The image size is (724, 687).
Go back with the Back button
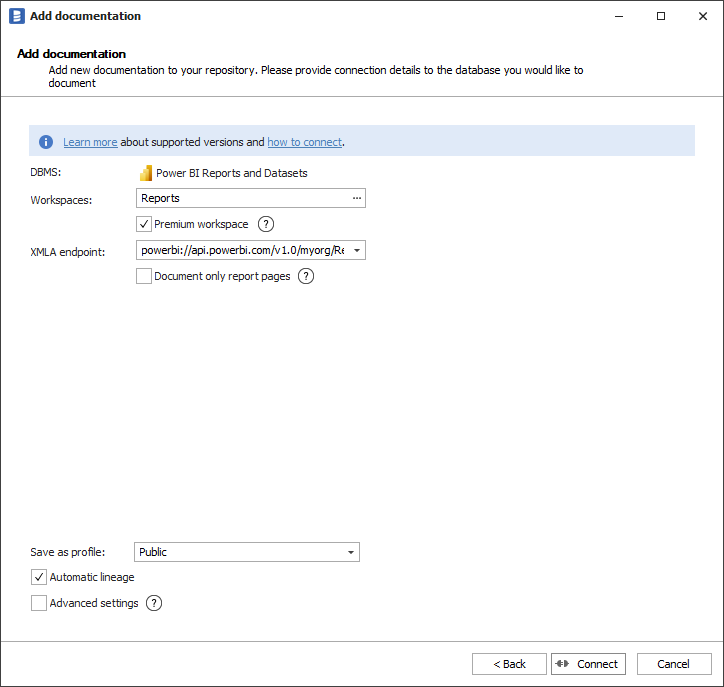pyautogui.click(x=509, y=664)
